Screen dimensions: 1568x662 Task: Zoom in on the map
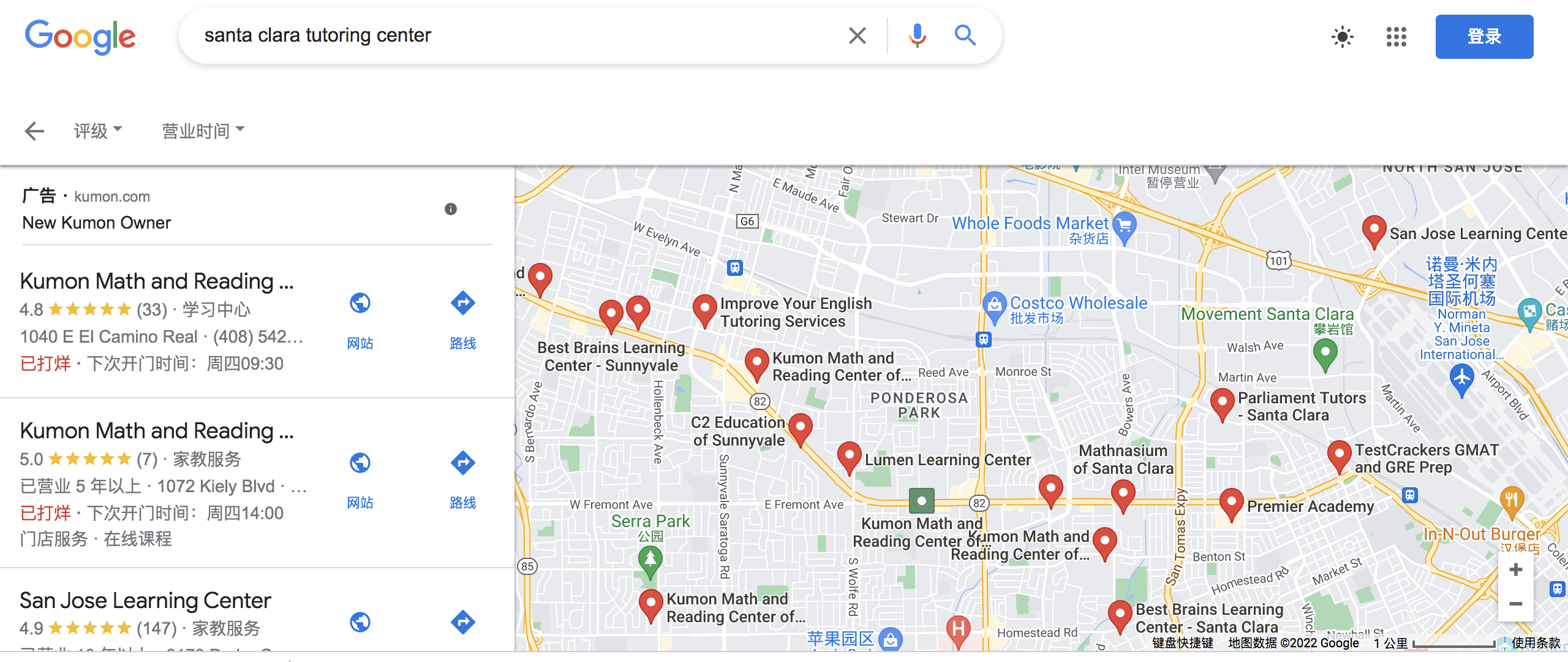[x=1515, y=569]
